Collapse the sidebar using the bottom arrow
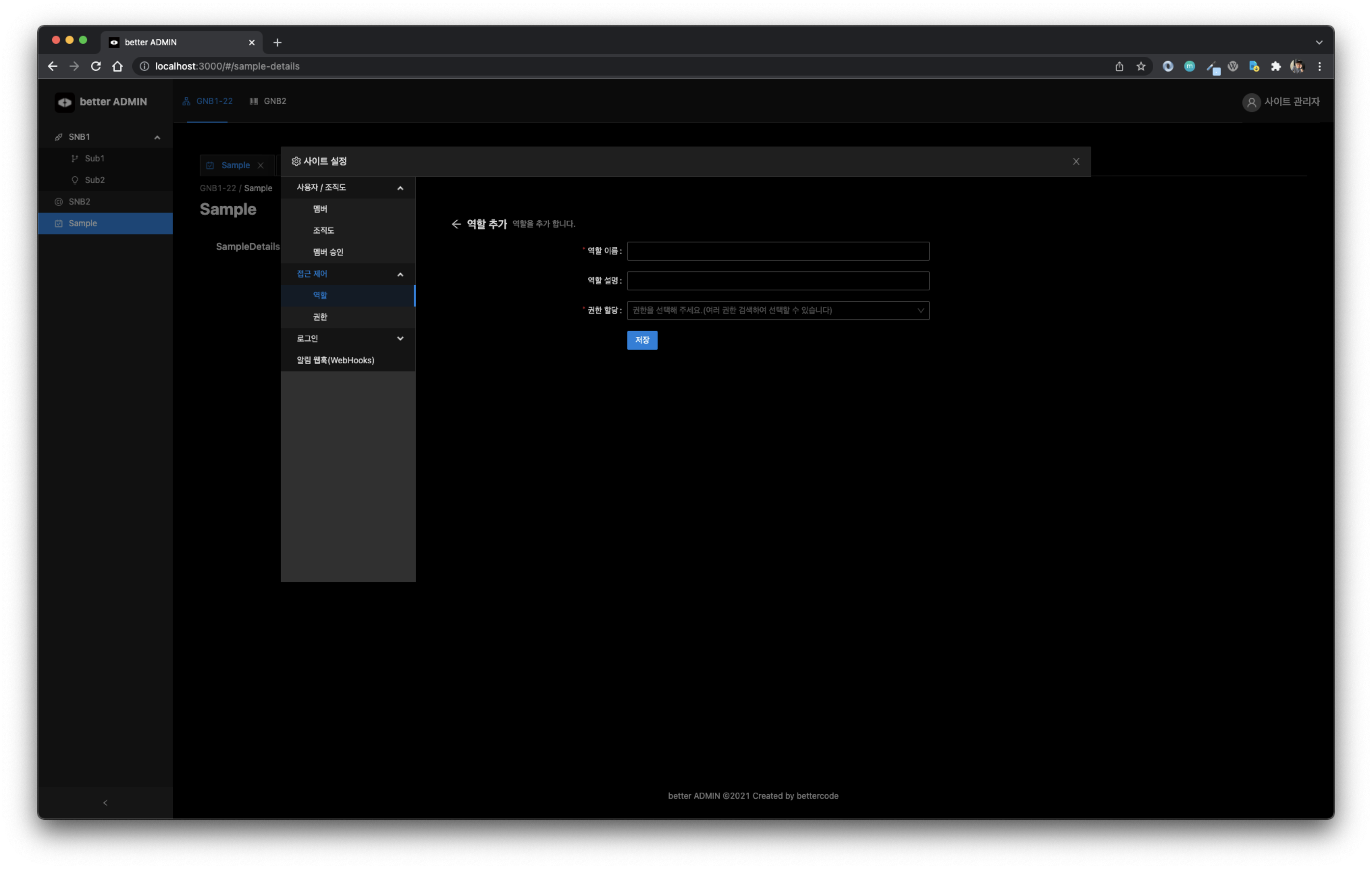Viewport: 1372px width, 869px height. coord(105,803)
